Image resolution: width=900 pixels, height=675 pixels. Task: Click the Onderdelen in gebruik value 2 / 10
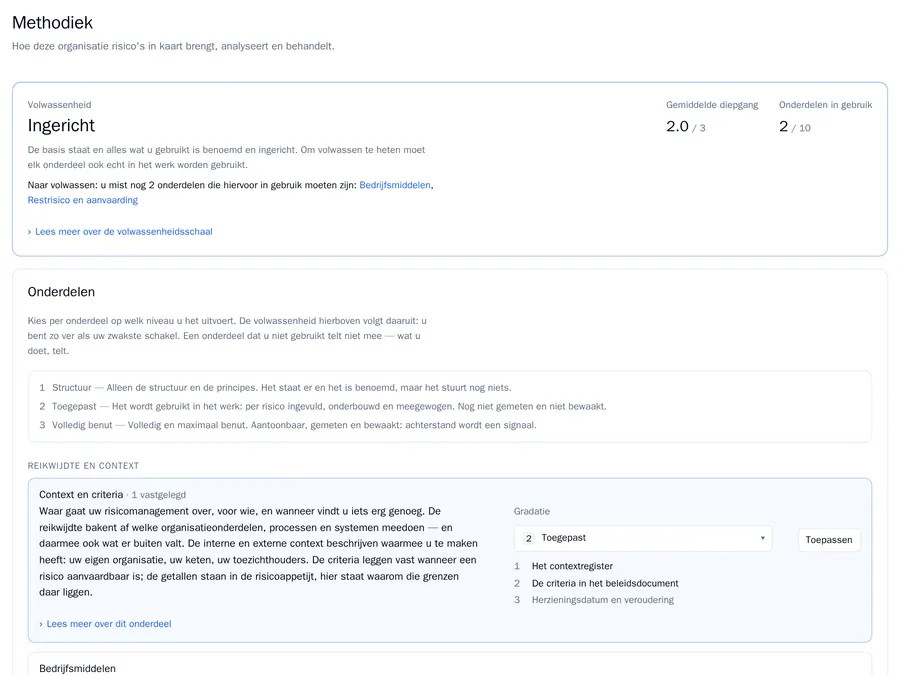click(x=795, y=126)
